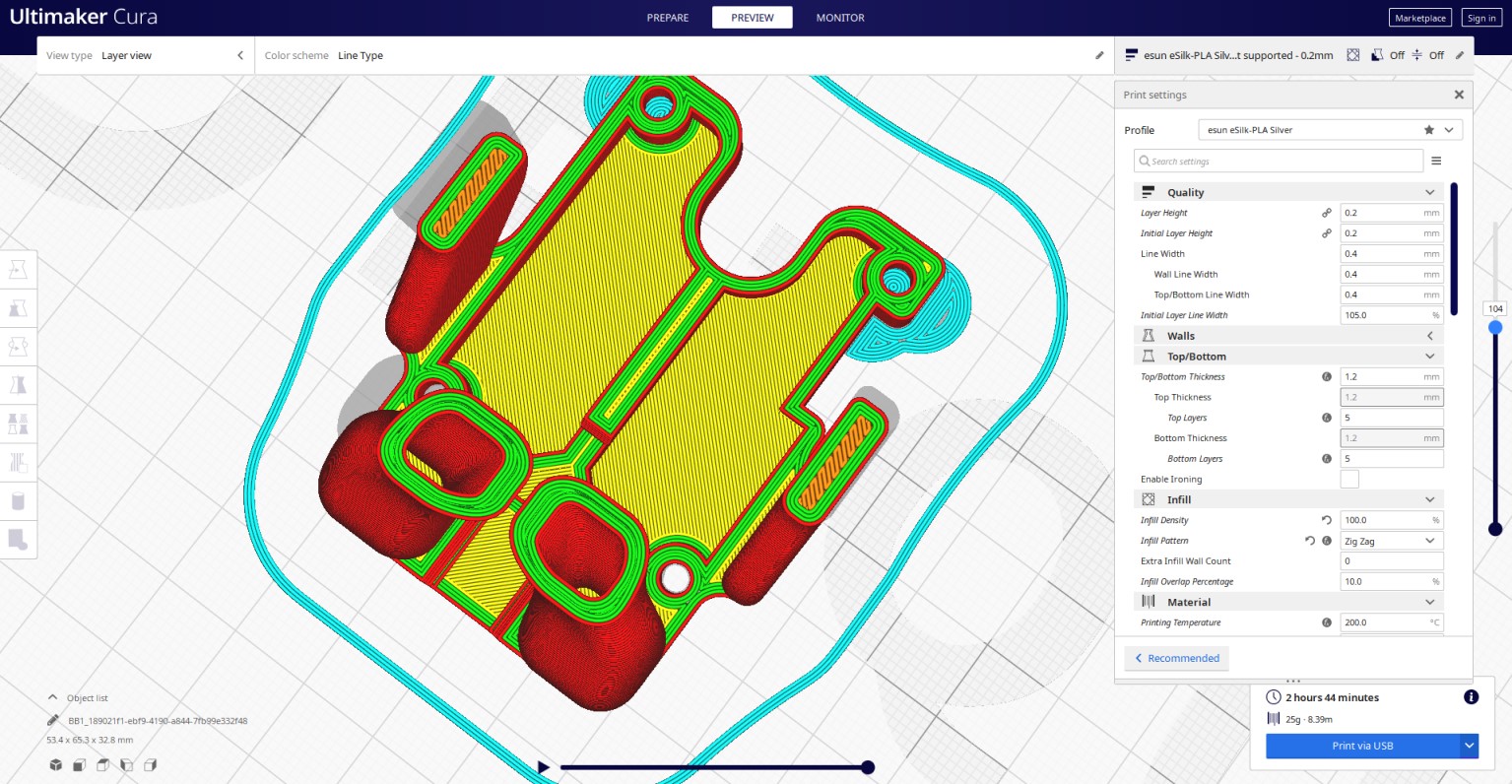Open the Per Model Settings tool
1512x784 pixels.
(x=18, y=424)
